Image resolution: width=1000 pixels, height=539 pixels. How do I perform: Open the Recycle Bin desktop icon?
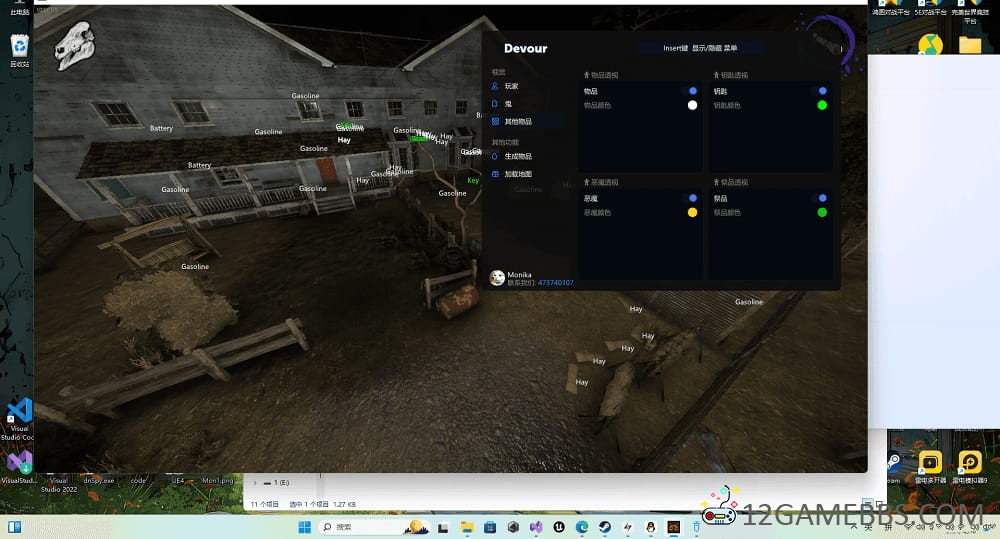pyautogui.click(x=19, y=49)
